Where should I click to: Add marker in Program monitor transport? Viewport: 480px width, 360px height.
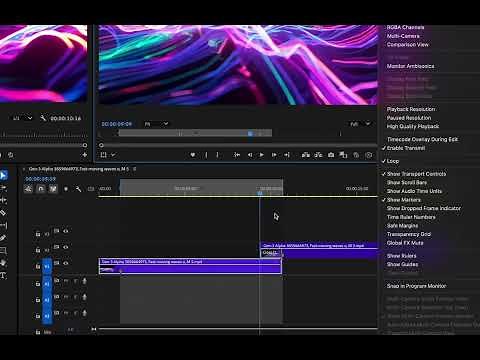193,155
